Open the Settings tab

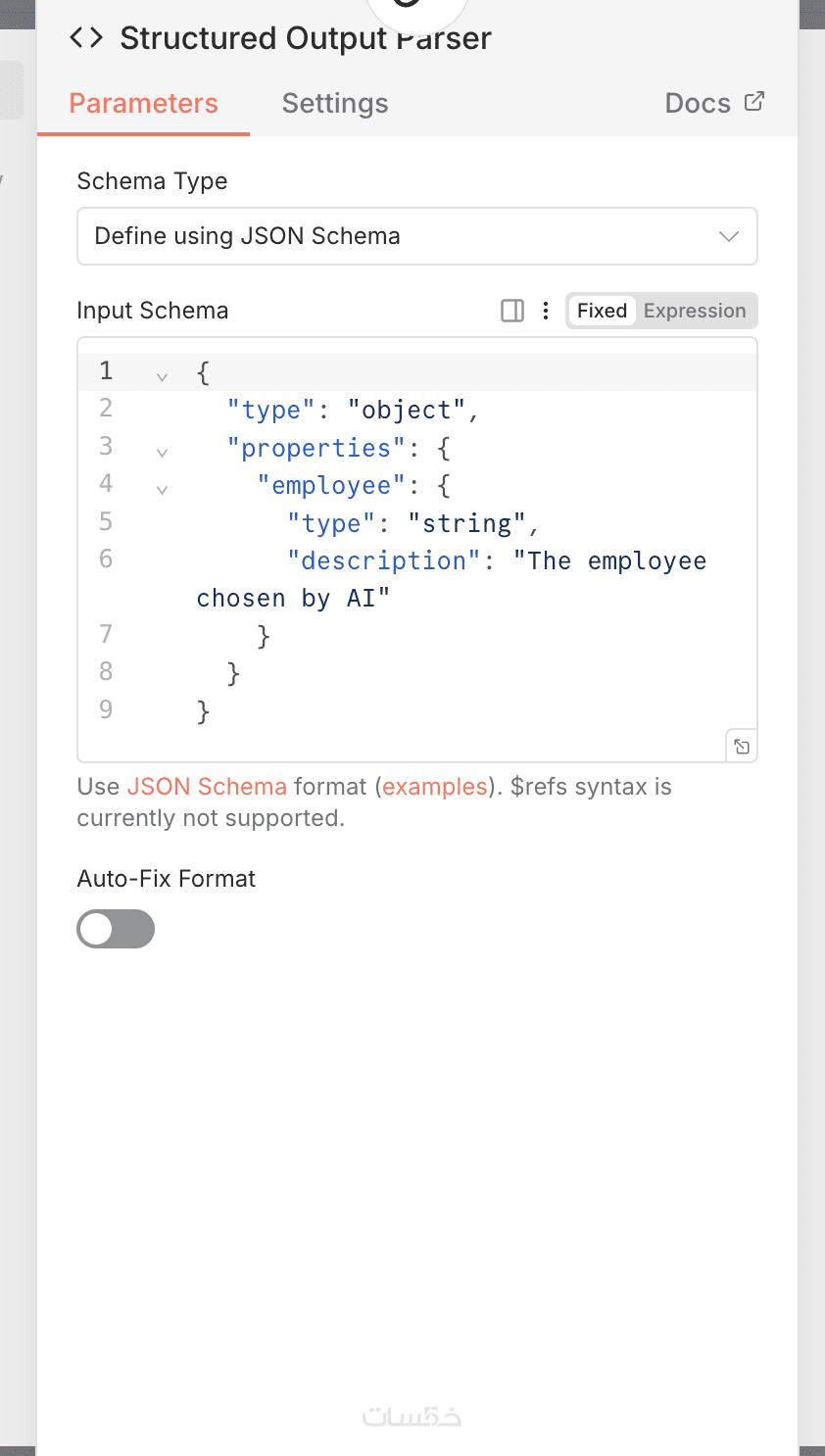click(335, 103)
